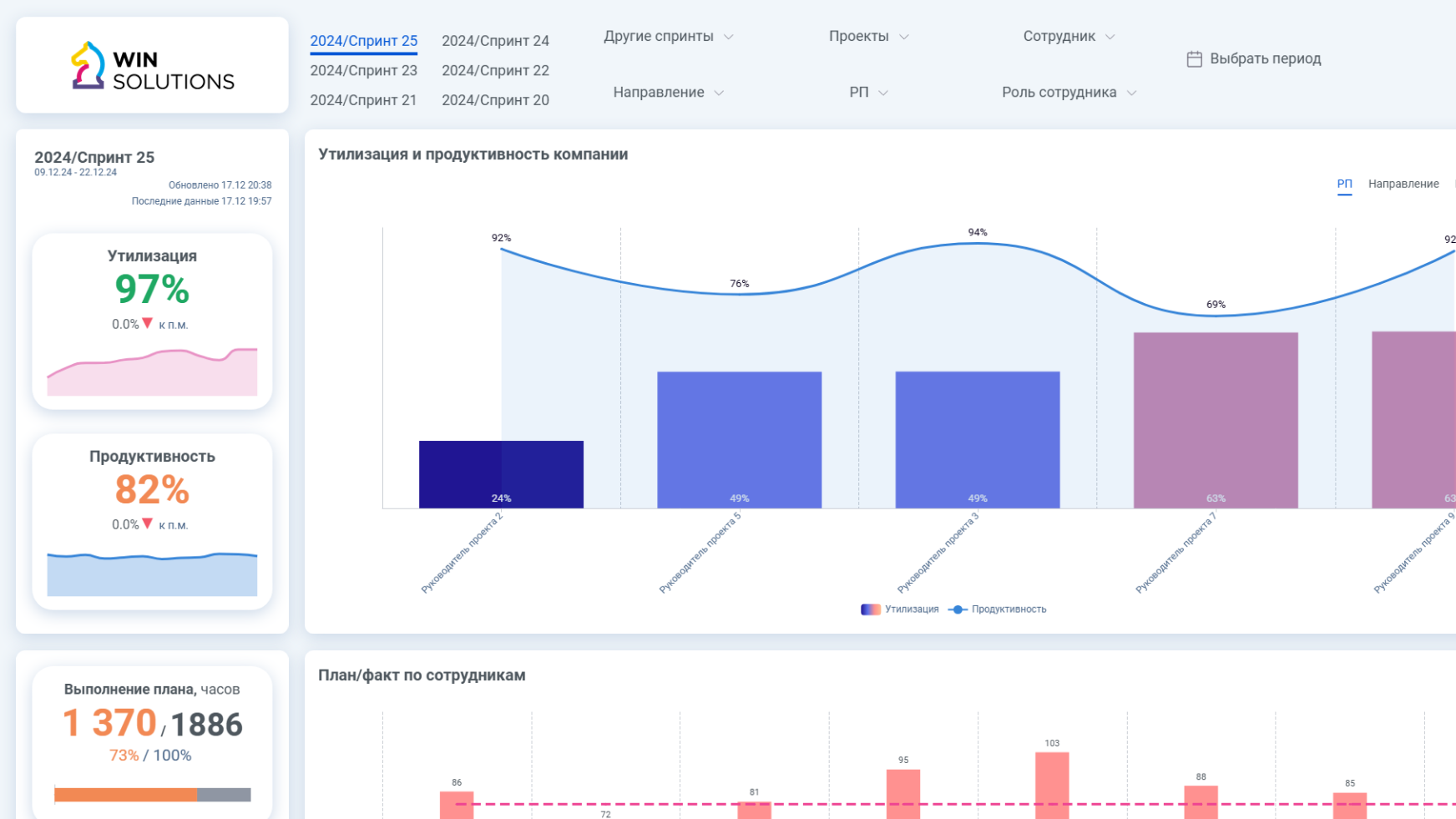Open the Роль сотрудника dropdown

1069,93
